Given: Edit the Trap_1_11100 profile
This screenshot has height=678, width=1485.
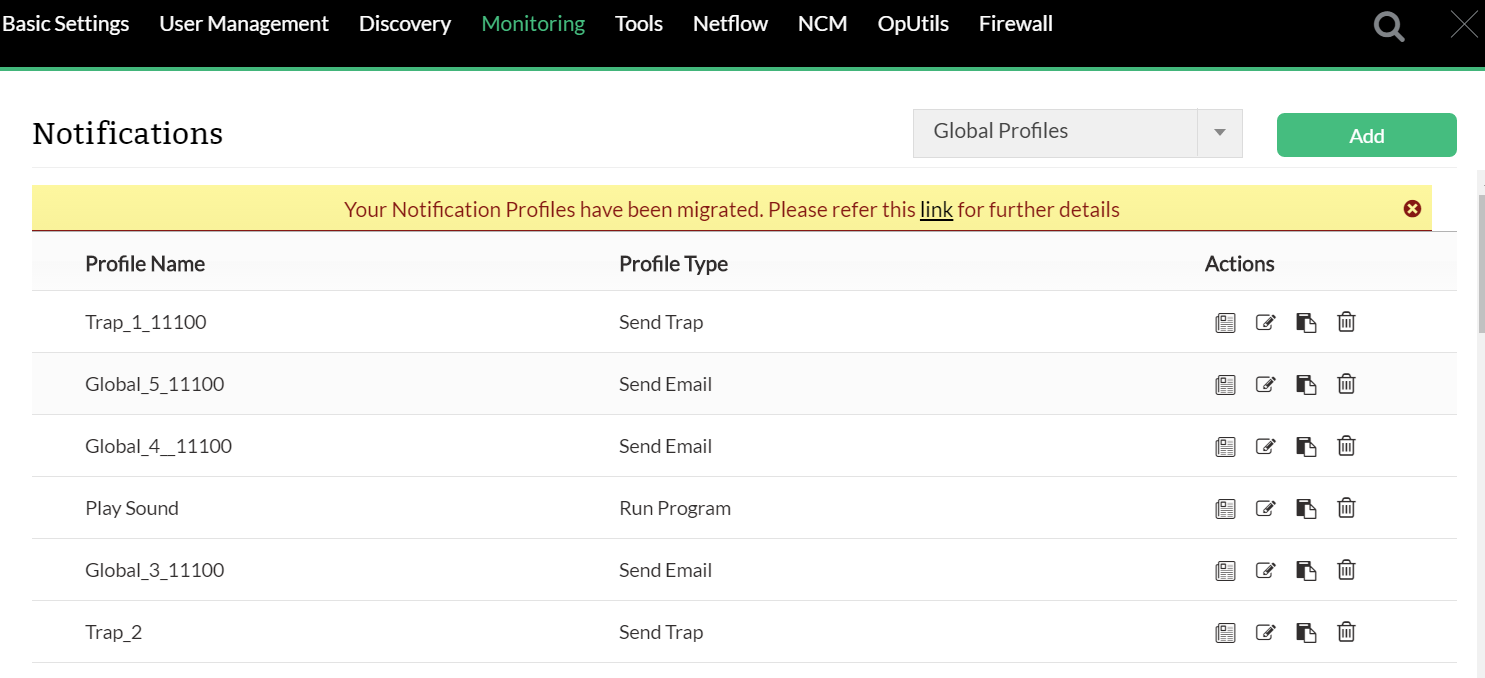Looking at the screenshot, I should point(1265,322).
